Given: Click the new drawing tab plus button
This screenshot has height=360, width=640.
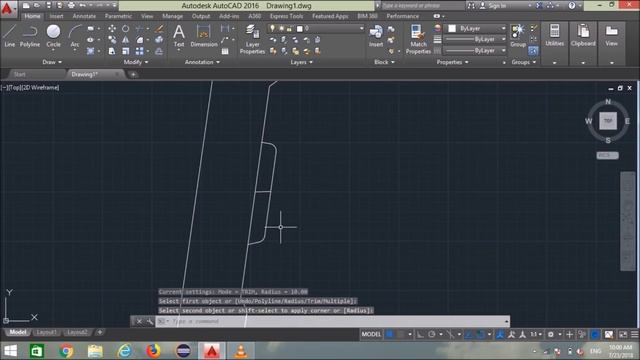Looking at the screenshot, I should (x=133, y=74).
